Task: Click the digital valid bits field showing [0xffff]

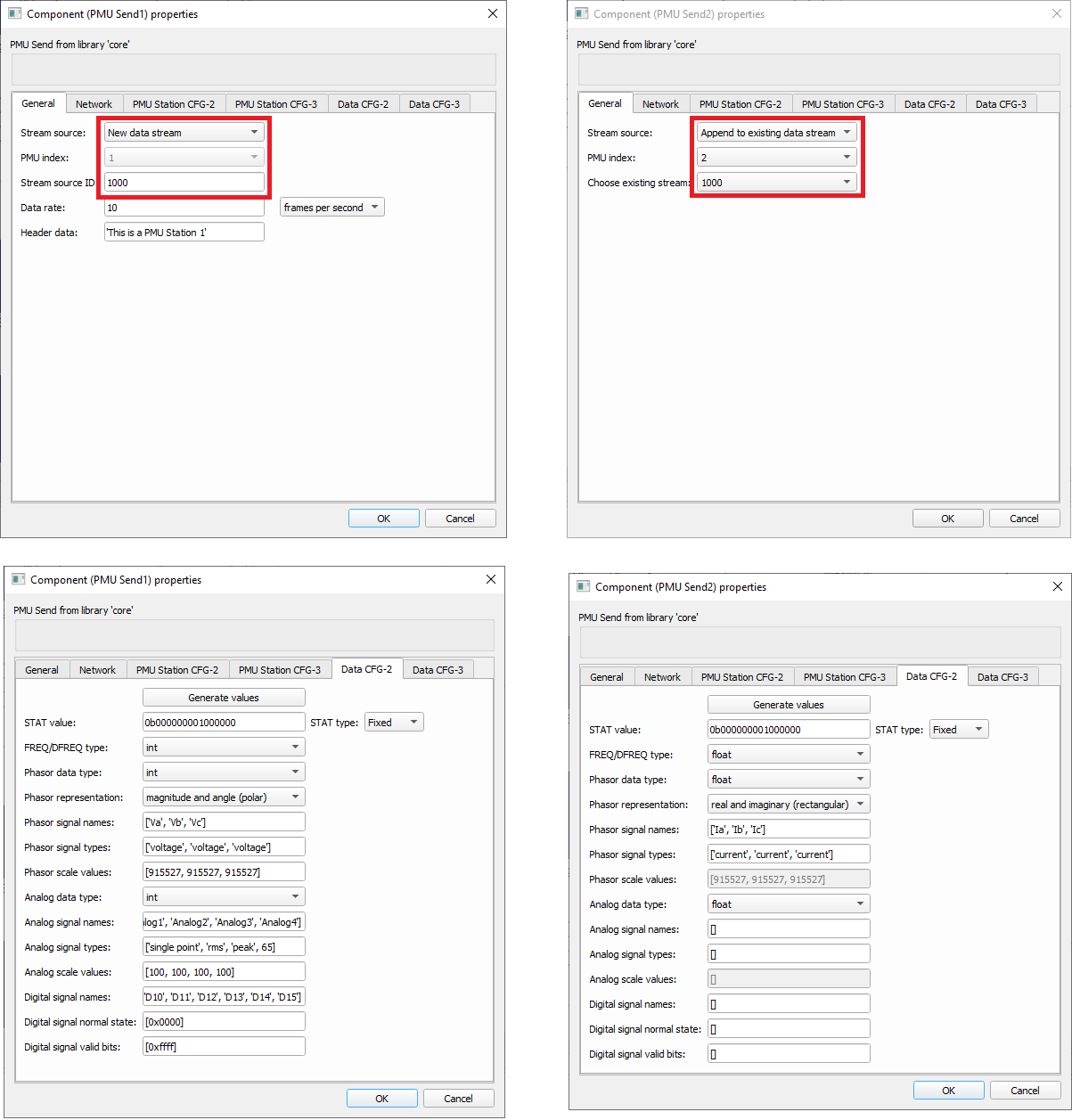Action: (x=223, y=1047)
